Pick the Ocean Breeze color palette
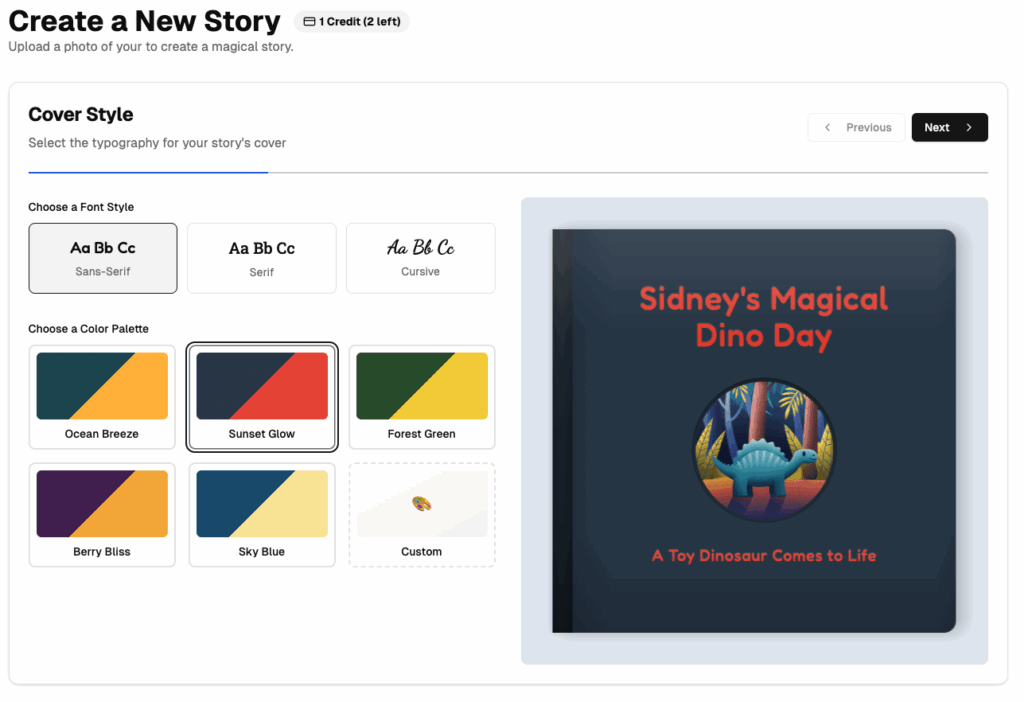1024x702 pixels. pyautogui.click(x=102, y=397)
